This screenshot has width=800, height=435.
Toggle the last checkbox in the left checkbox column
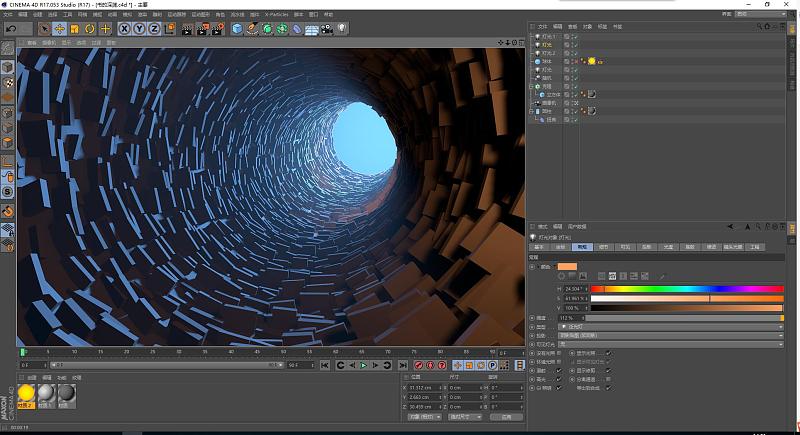tap(558, 387)
